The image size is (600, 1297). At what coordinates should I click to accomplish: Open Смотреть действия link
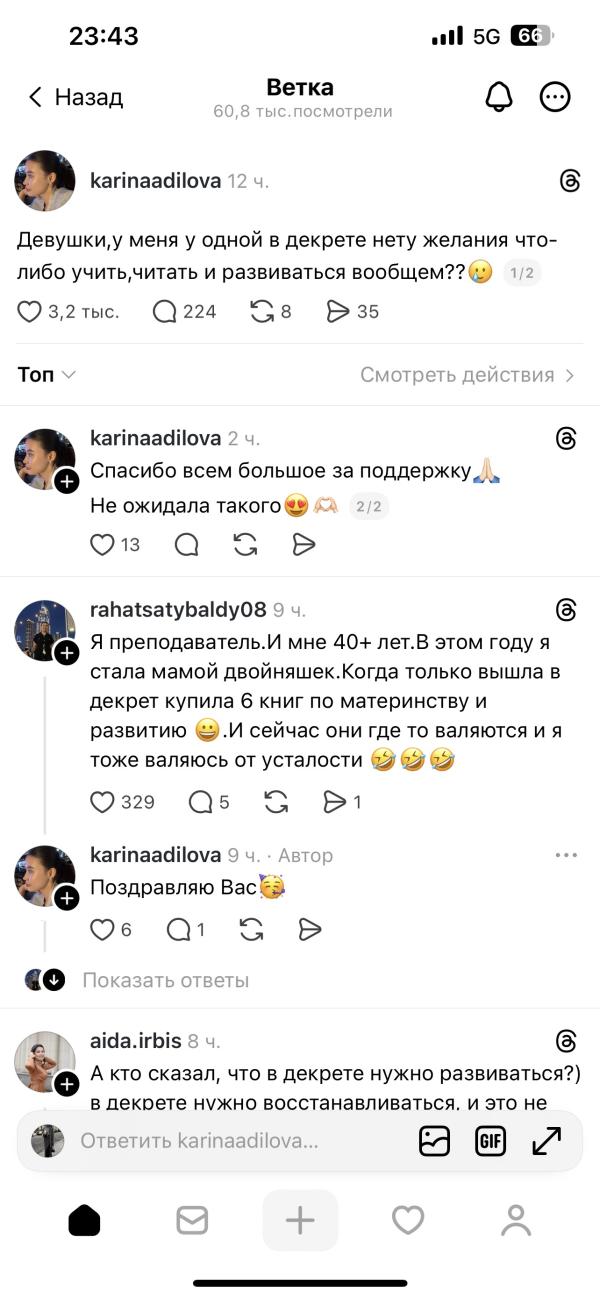[467, 375]
